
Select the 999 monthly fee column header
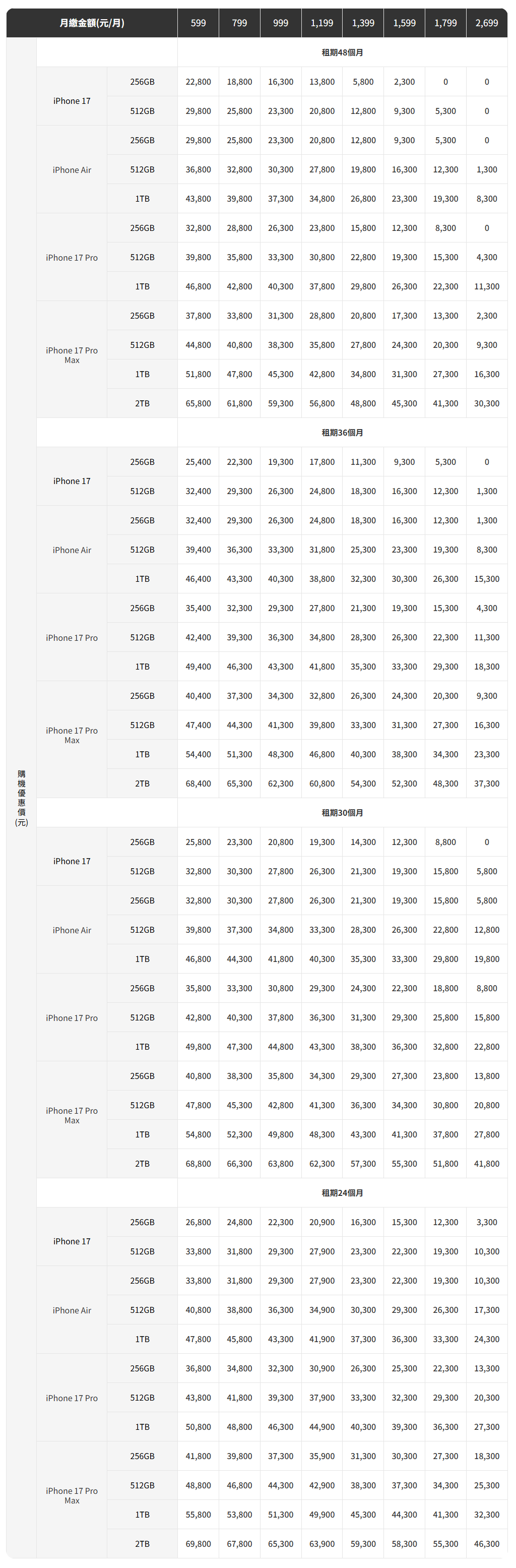tap(281, 23)
